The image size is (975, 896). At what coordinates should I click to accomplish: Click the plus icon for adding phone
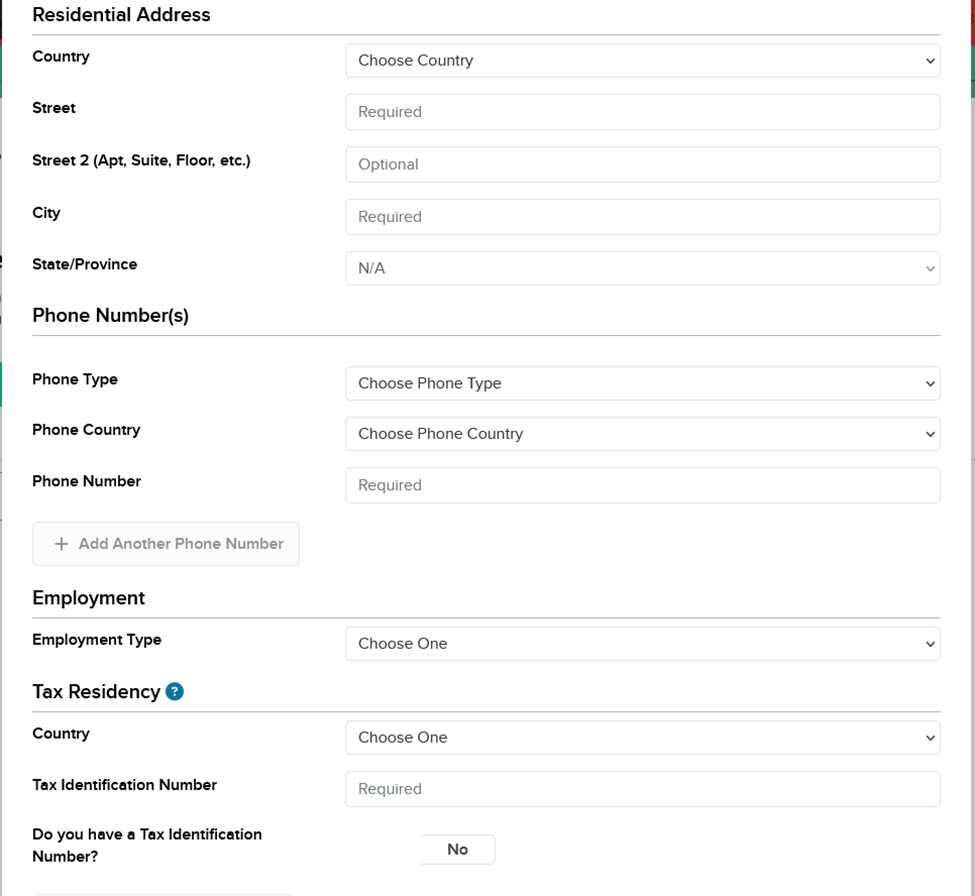tap(61, 544)
